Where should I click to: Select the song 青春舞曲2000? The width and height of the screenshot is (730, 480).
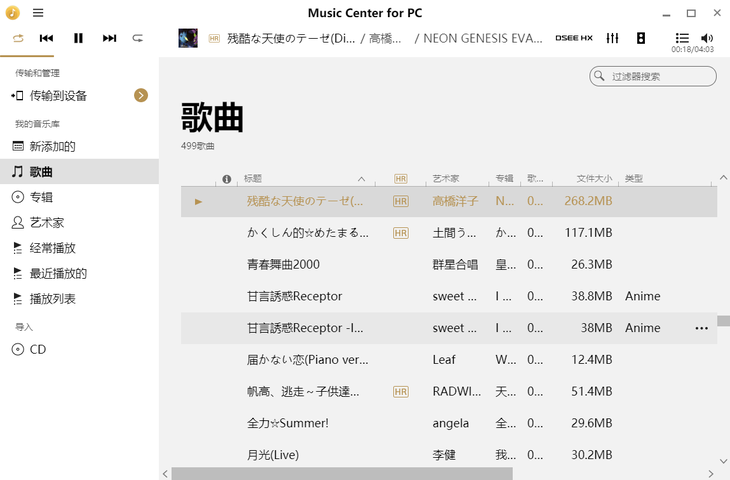tap(283, 264)
